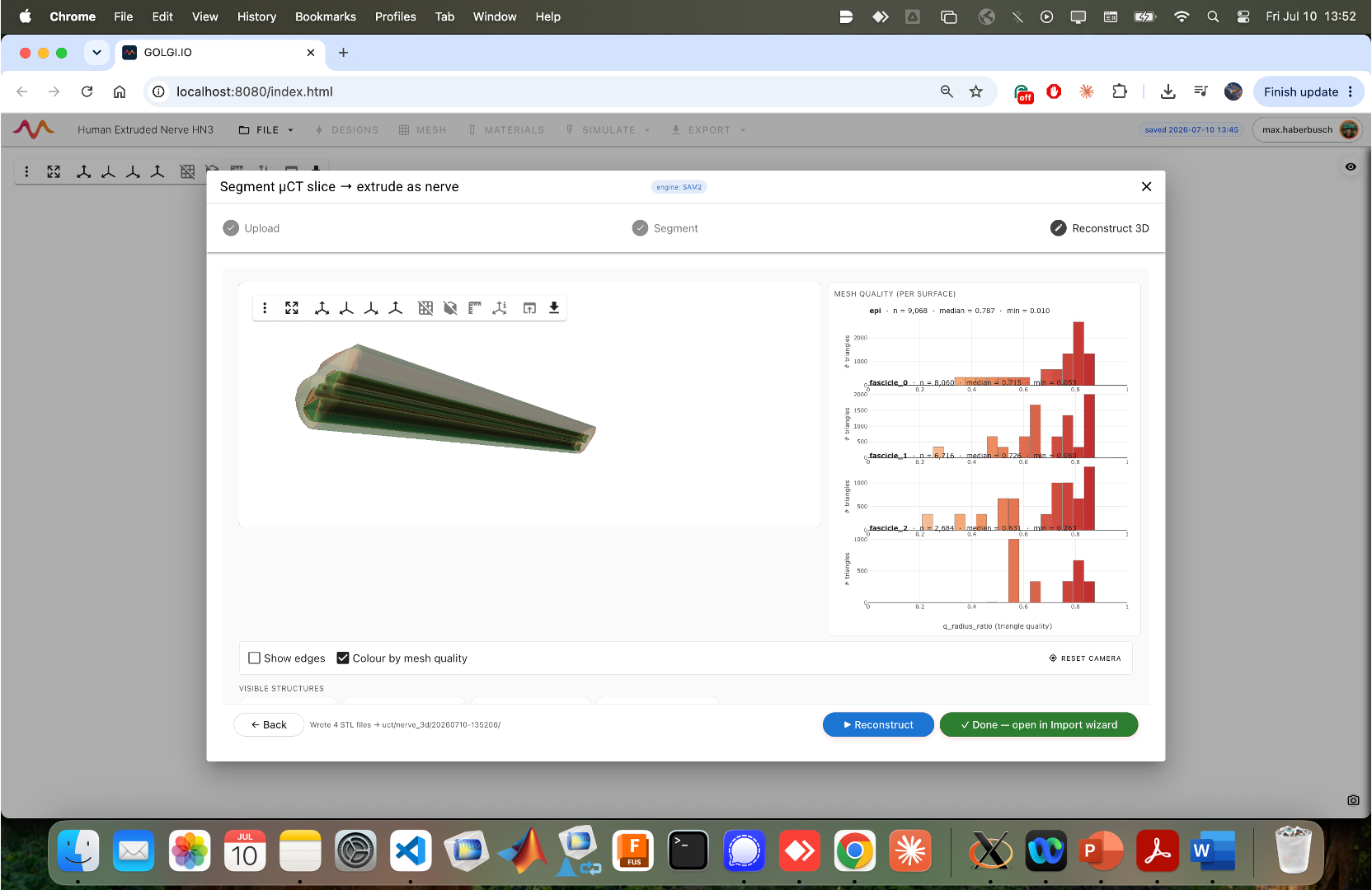The image size is (1372, 890).
Task: Click the max.haberbusch user account chip
Action: click(x=1308, y=130)
